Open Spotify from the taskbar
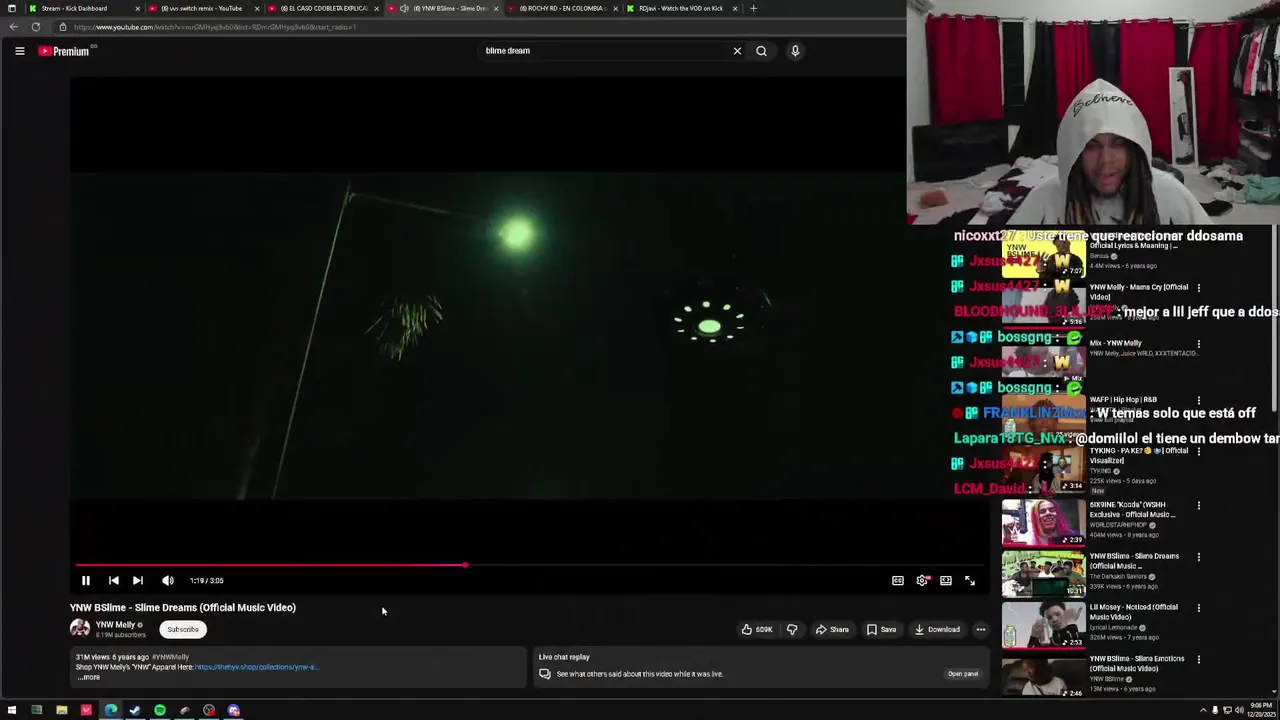The width and height of the screenshot is (1280, 720). point(159,711)
